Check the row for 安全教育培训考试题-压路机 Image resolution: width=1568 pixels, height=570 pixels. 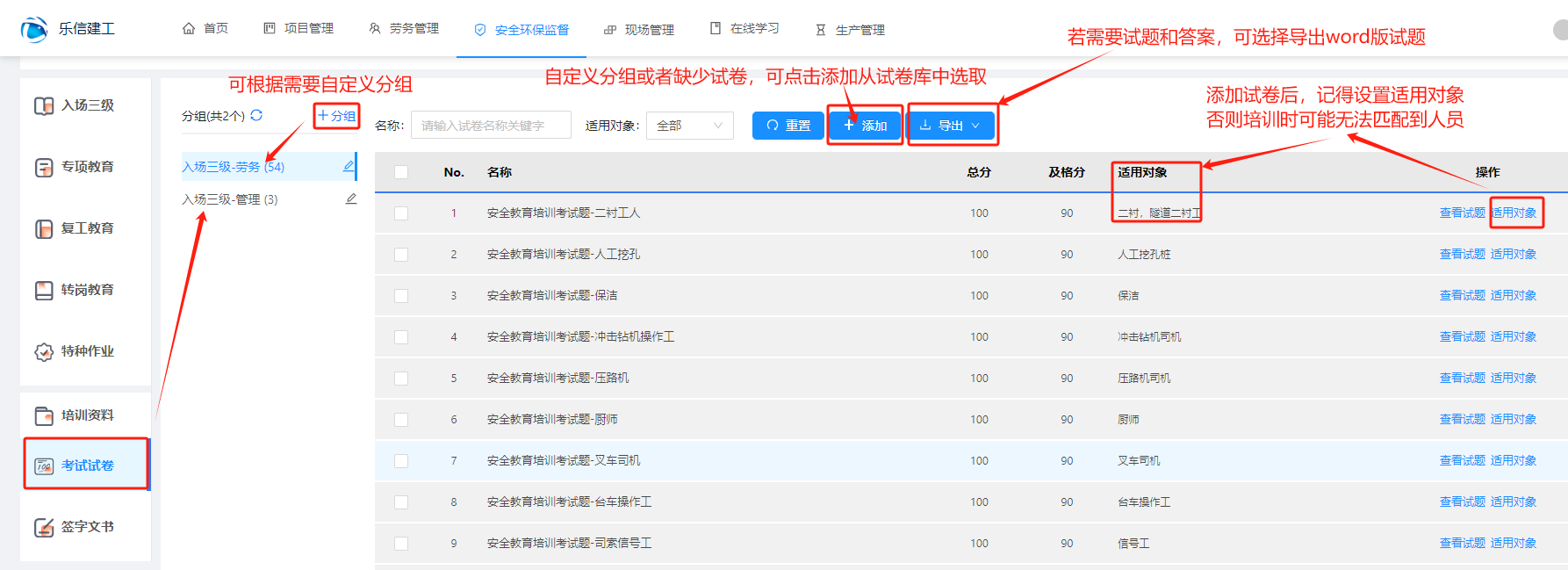(401, 379)
